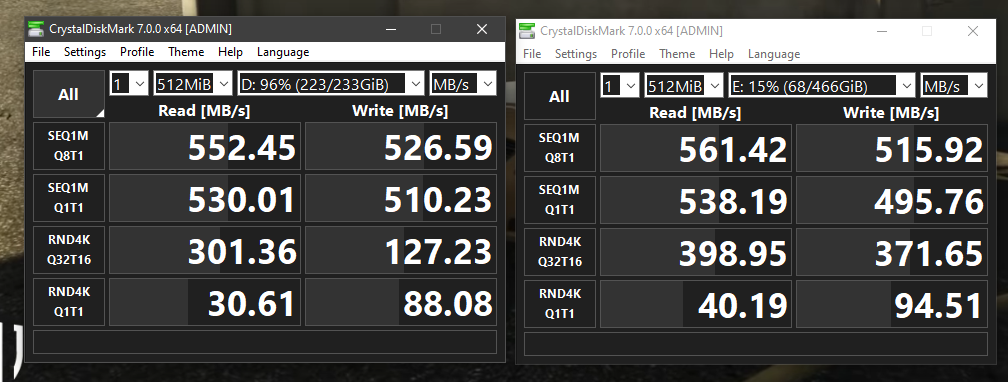Click Read [MB/s] header in left window
The height and width of the screenshot is (382, 1008).
tap(204, 111)
